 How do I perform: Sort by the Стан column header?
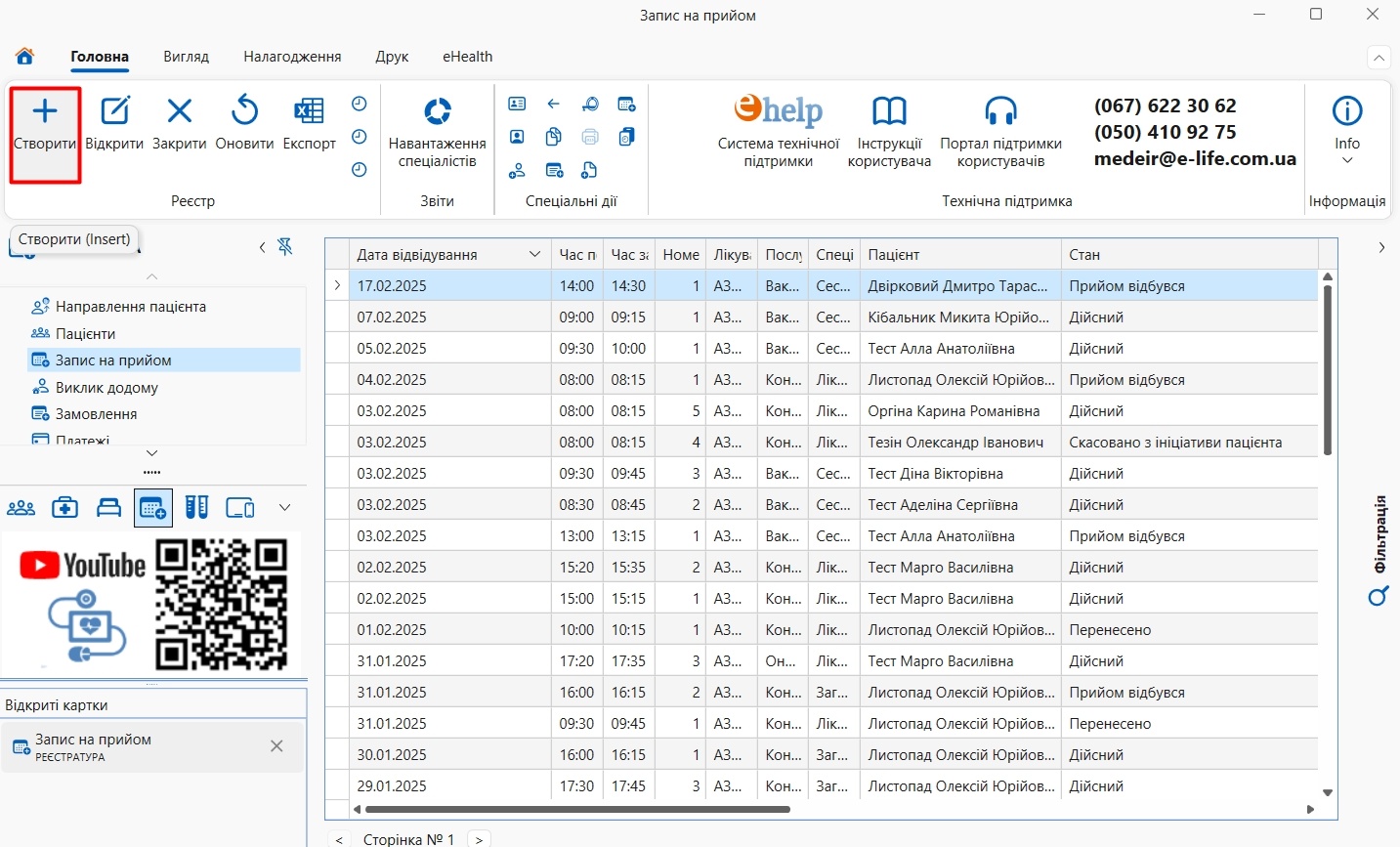click(x=1189, y=254)
